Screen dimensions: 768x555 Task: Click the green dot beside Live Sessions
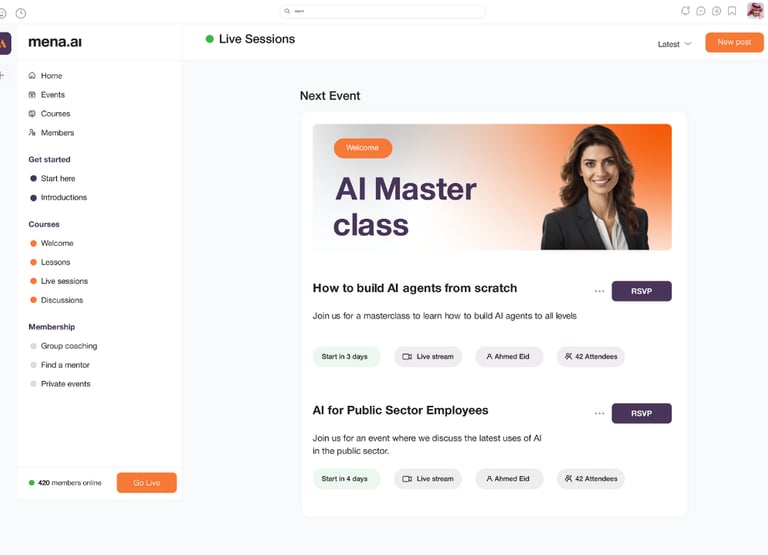(x=210, y=39)
